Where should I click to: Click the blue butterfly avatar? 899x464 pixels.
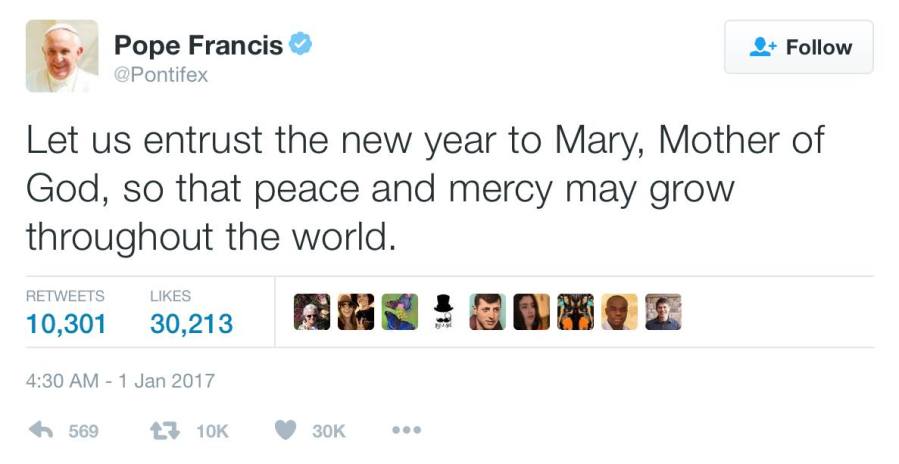point(399,312)
